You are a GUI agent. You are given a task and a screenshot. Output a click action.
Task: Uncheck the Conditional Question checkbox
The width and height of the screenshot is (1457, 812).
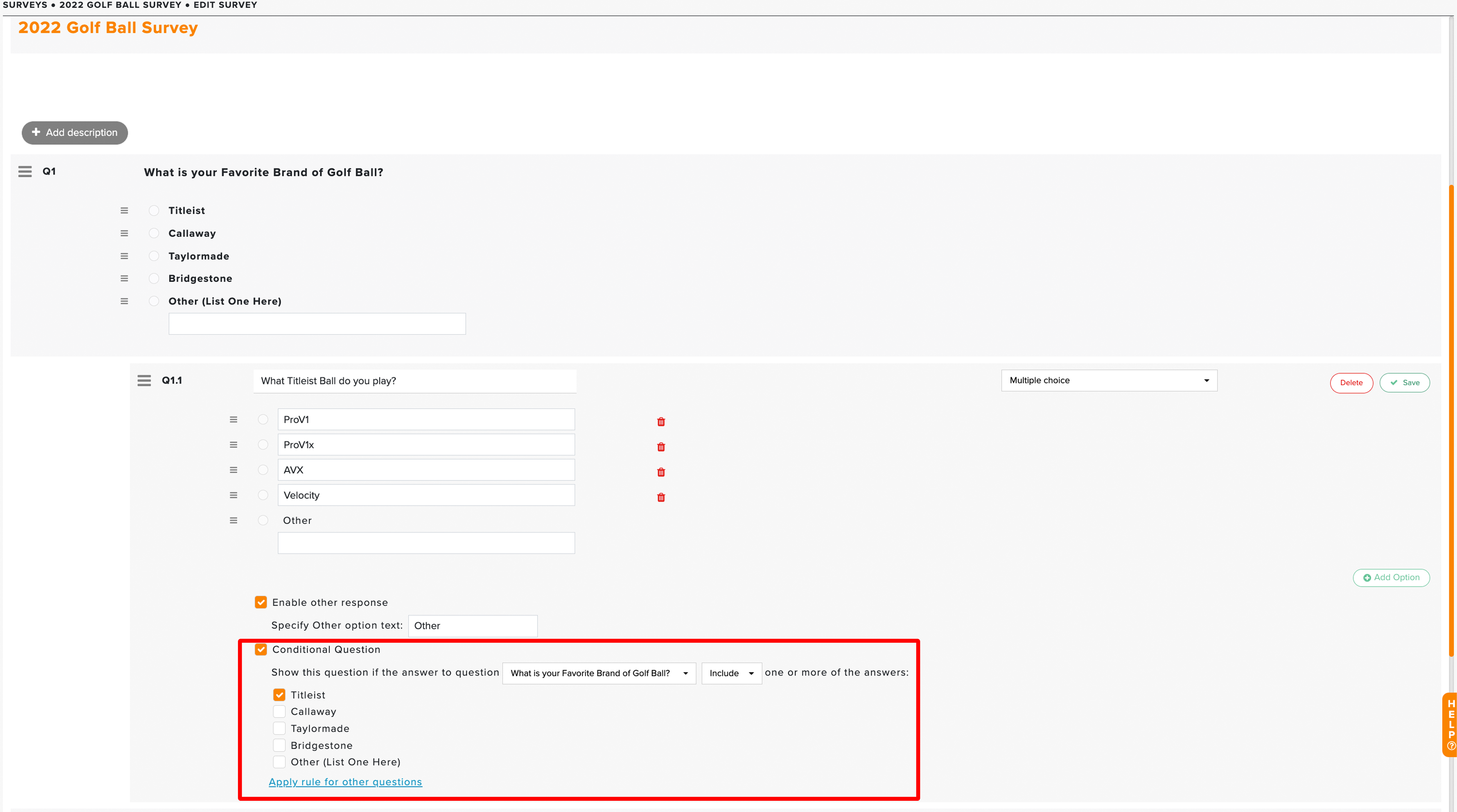[261, 649]
